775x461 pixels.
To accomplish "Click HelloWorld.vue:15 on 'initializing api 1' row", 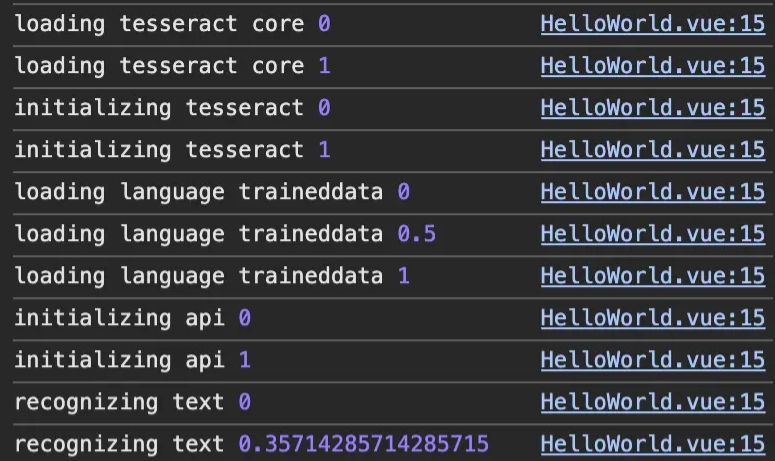I will (x=653, y=360).
